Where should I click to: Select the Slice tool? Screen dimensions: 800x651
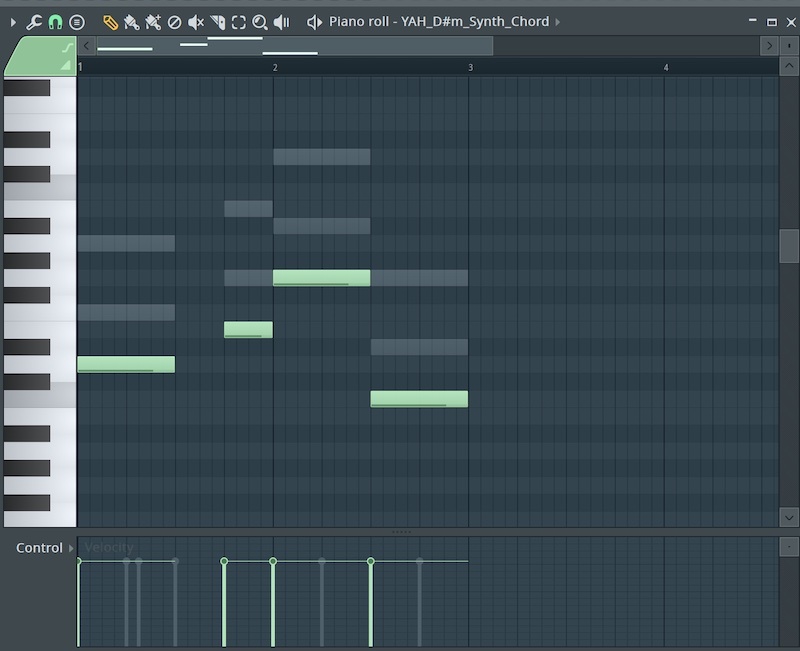[217, 22]
